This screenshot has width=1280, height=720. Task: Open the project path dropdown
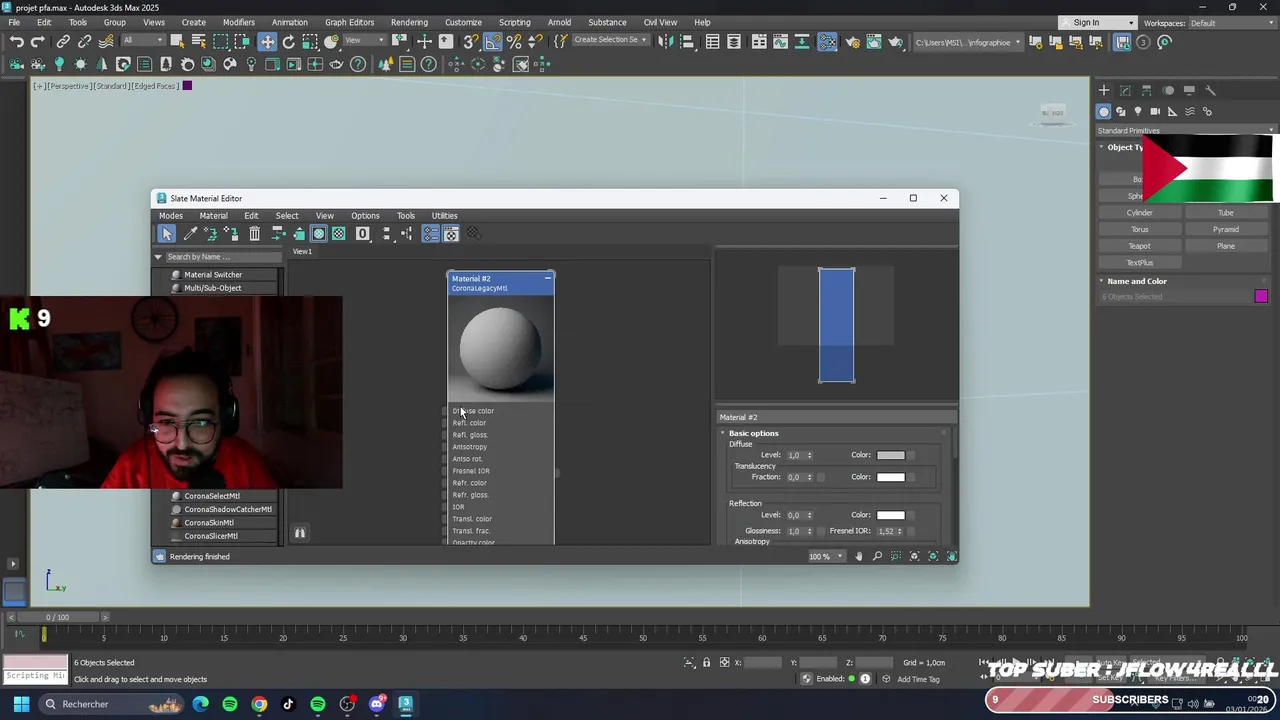(x=968, y=42)
